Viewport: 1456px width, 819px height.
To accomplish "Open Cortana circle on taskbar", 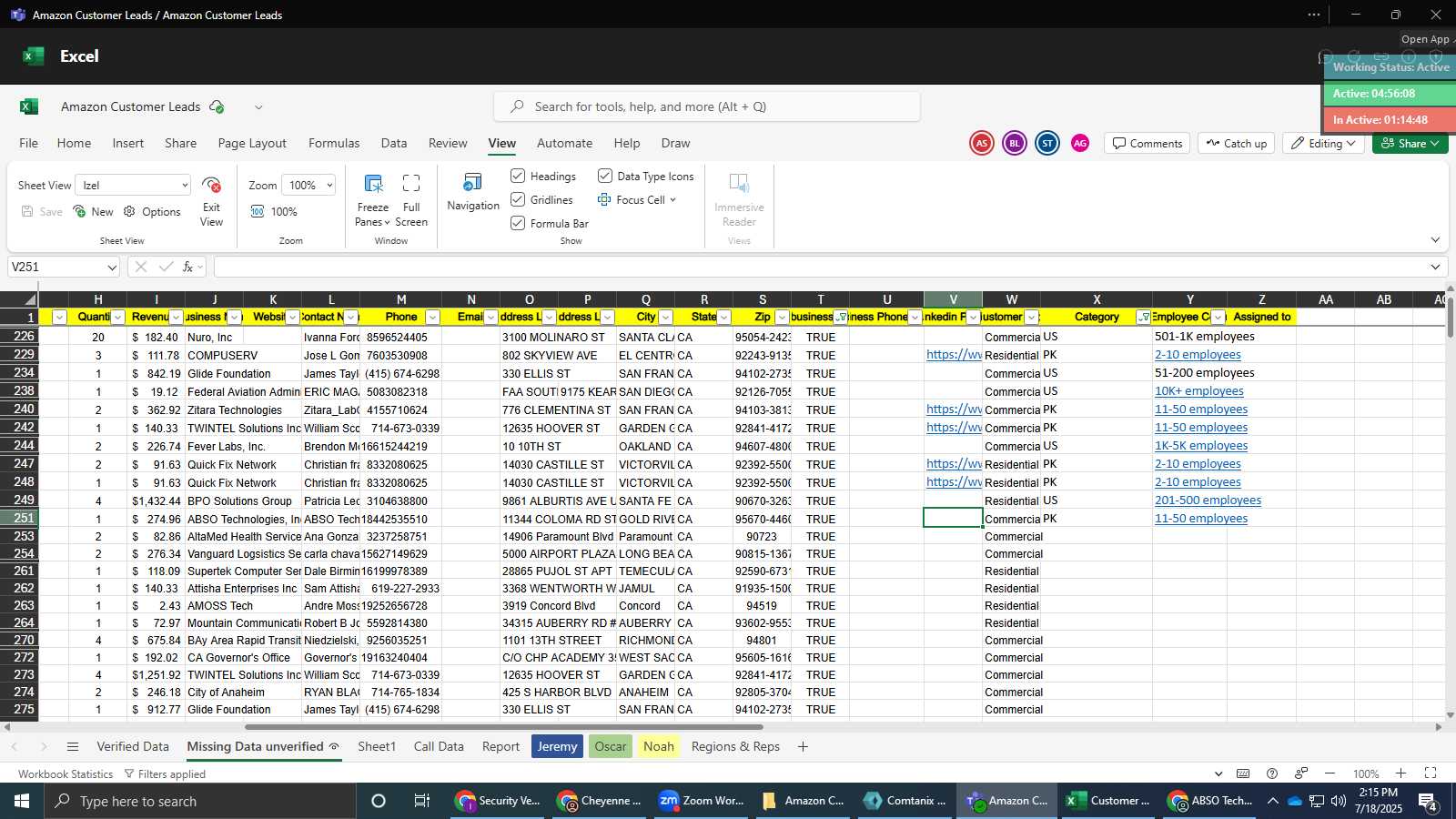I will (x=379, y=801).
